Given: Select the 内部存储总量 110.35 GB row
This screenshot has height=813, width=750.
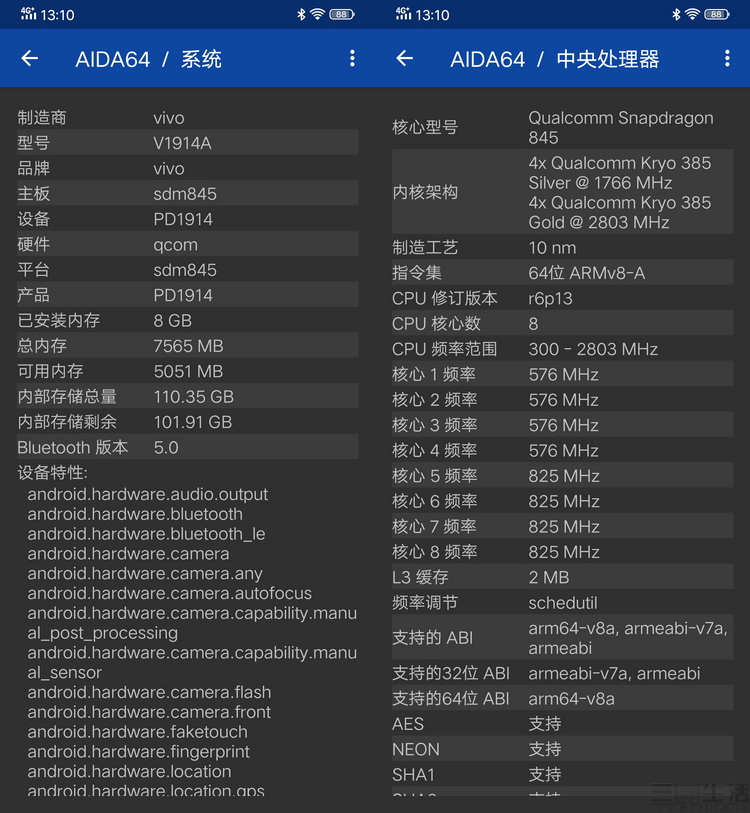Looking at the screenshot, I should (x=188, y=397).
